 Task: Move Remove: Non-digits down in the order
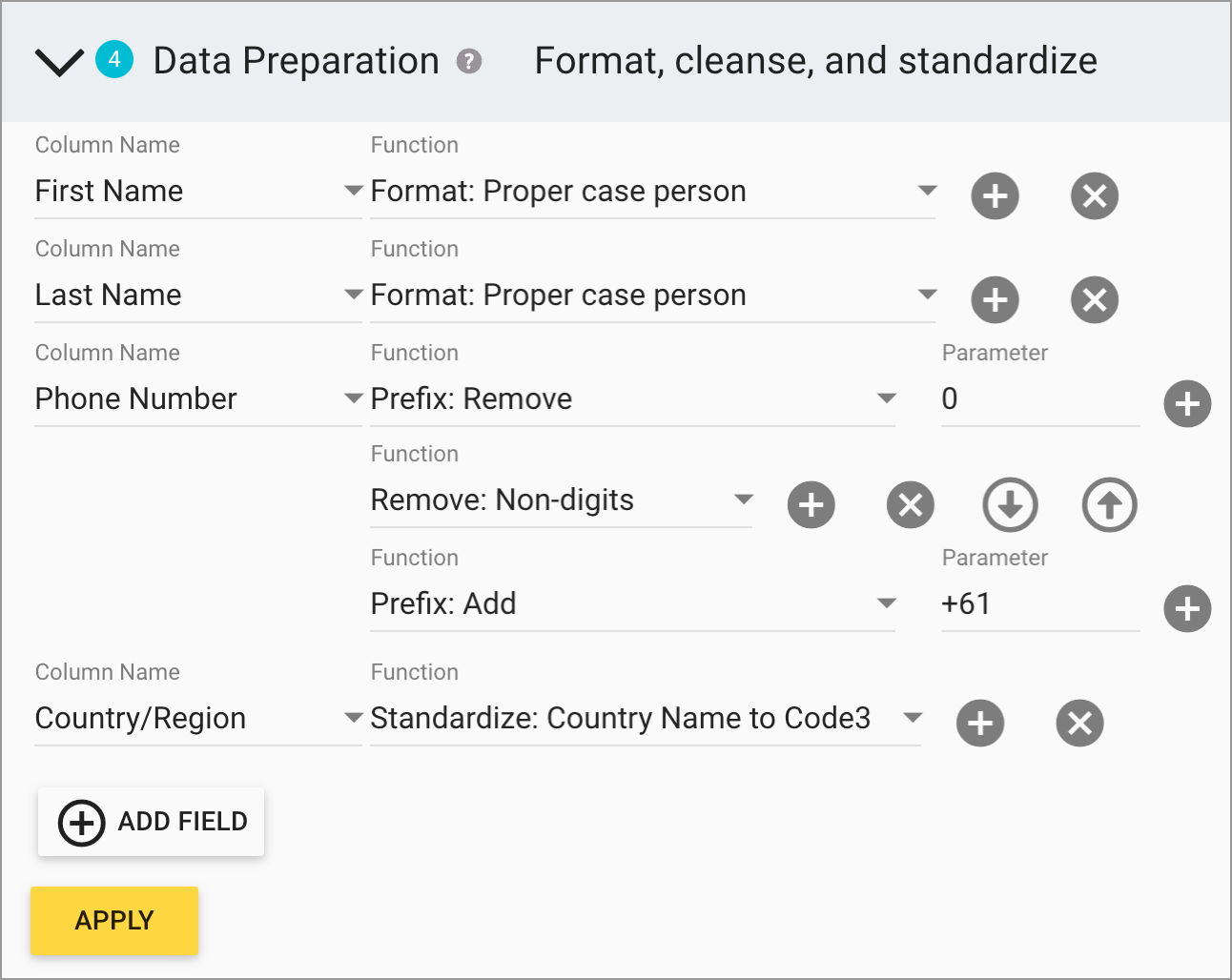pos(1010,505)
